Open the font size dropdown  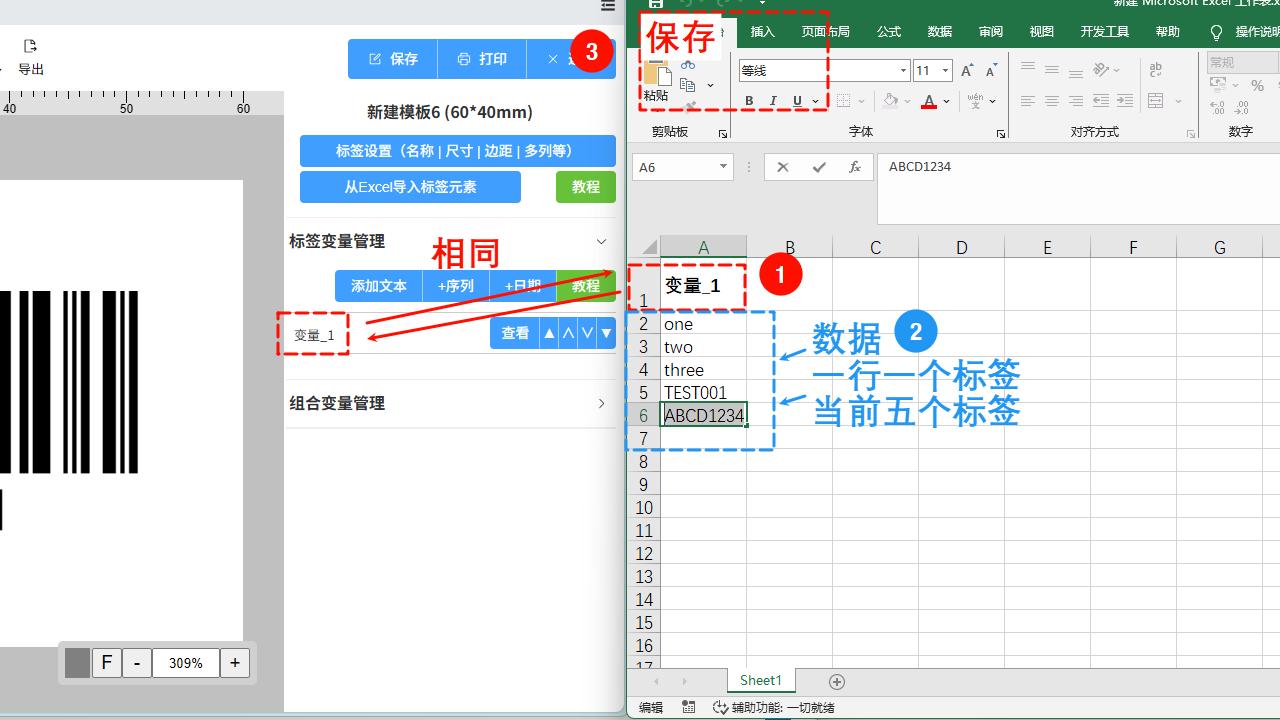coord(945,71)
